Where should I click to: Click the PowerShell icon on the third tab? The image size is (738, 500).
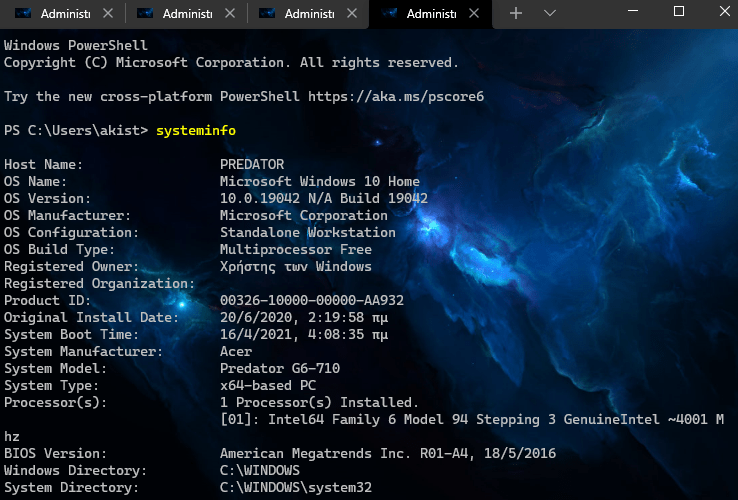268,14
